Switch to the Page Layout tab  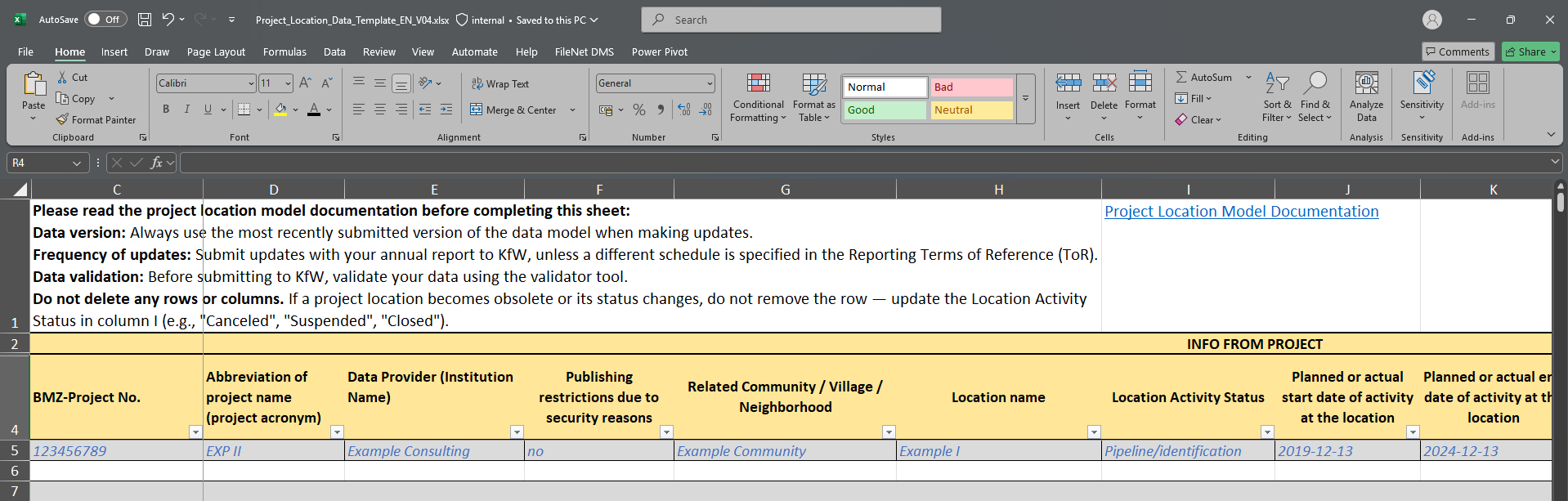click(x=216, y=51)
